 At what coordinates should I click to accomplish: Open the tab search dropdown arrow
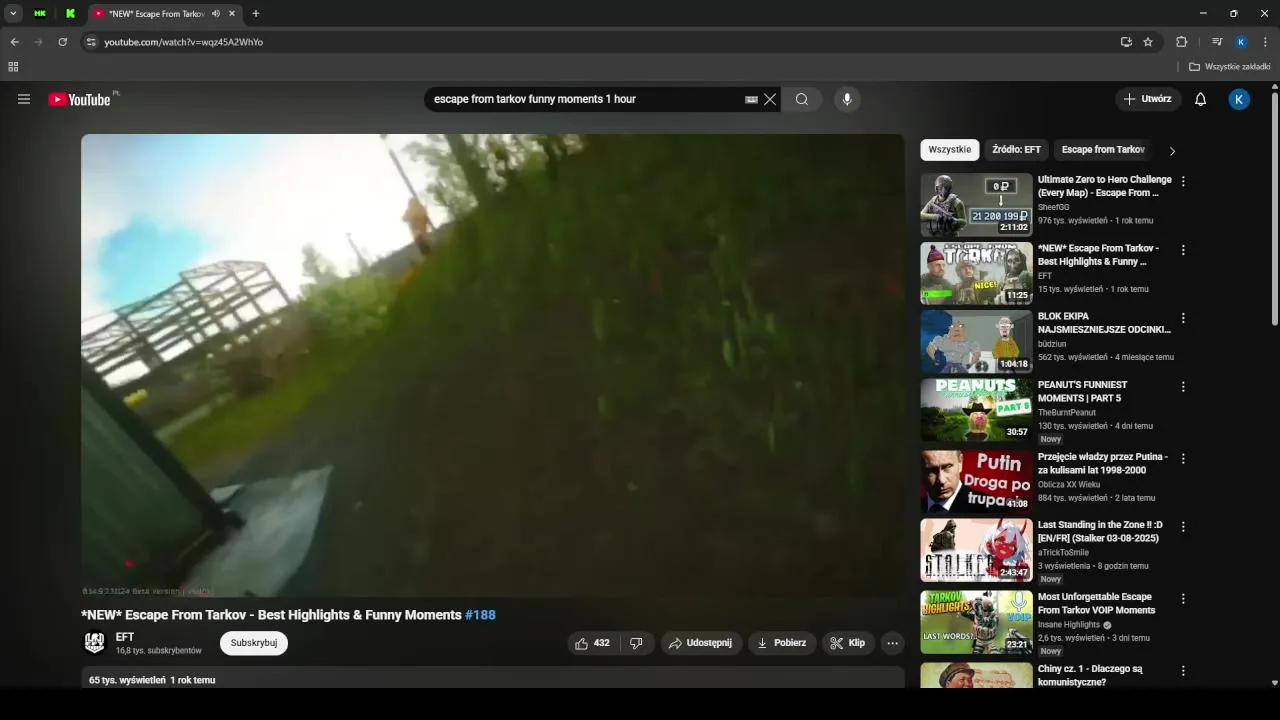[x=13, y=13]
